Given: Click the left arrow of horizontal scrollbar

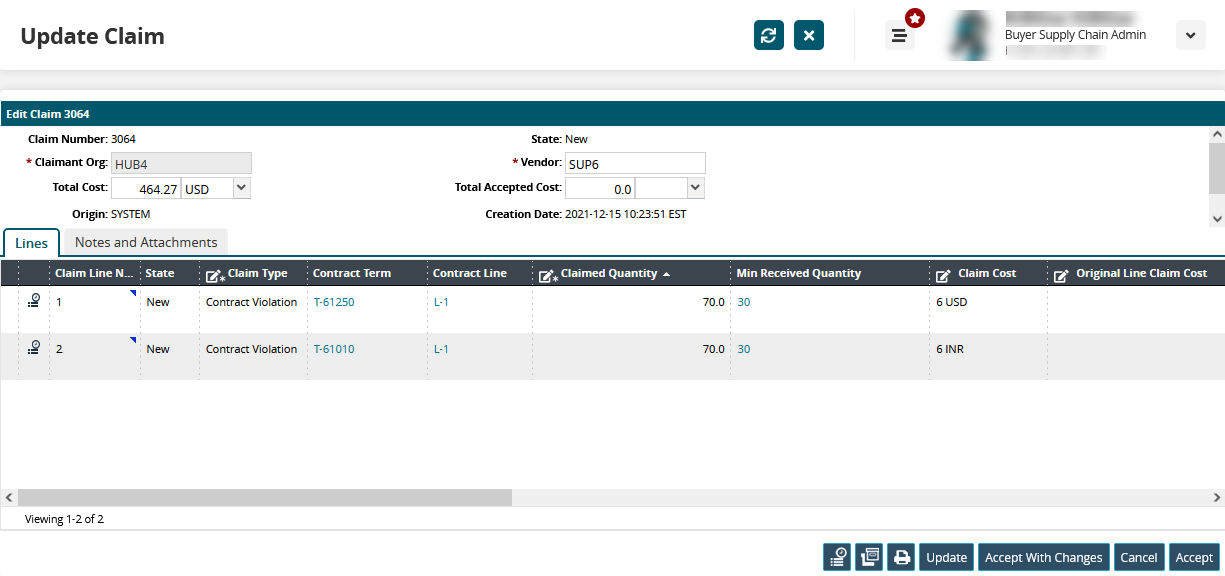Looking at the screenshot, I should [x=9, y=497].
